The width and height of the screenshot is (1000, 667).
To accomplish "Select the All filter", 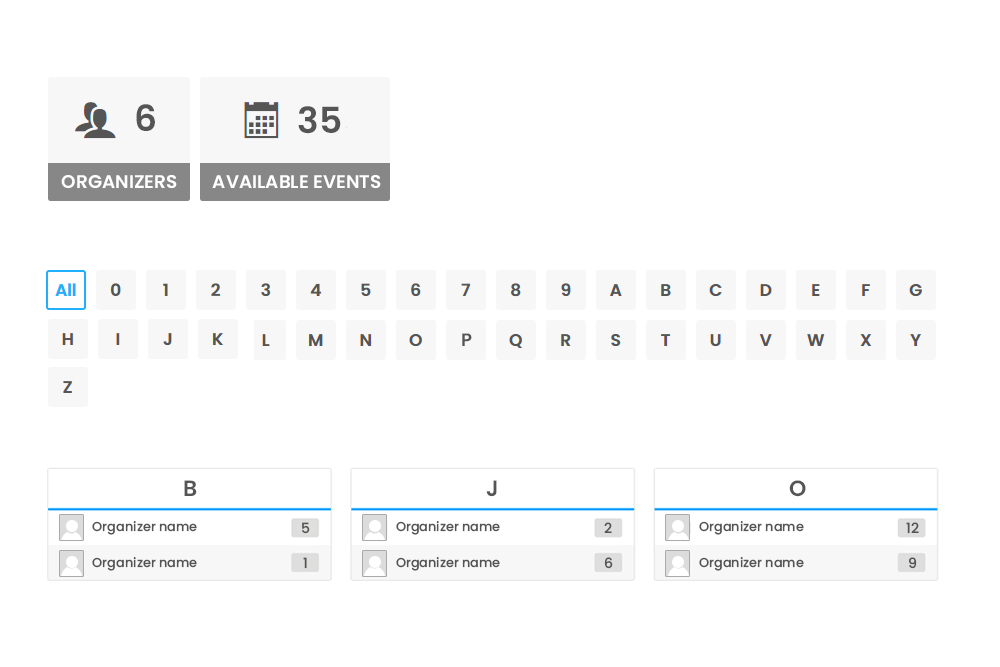I will tap(66, 290).
